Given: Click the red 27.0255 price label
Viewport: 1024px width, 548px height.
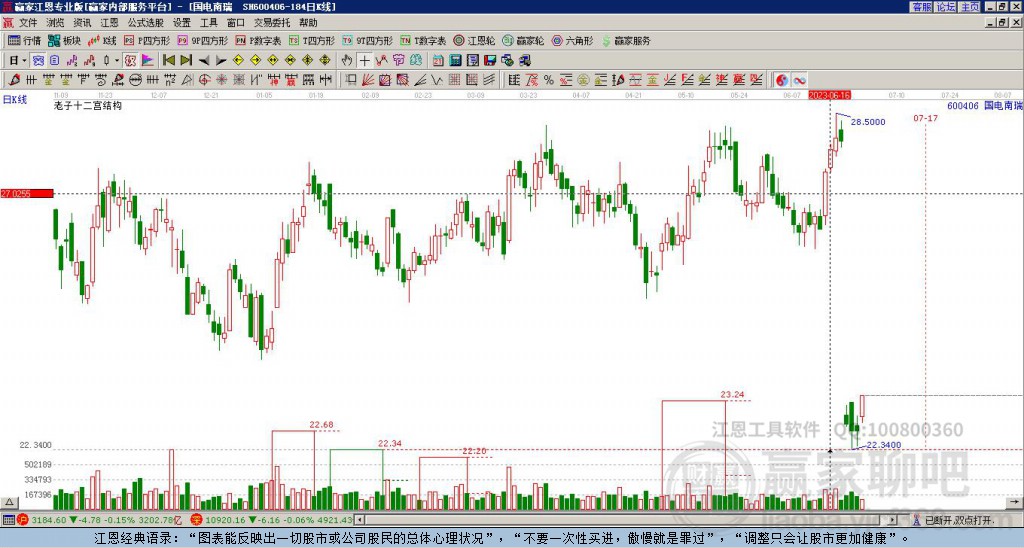Looking at the screenshot, I should 27,193.
